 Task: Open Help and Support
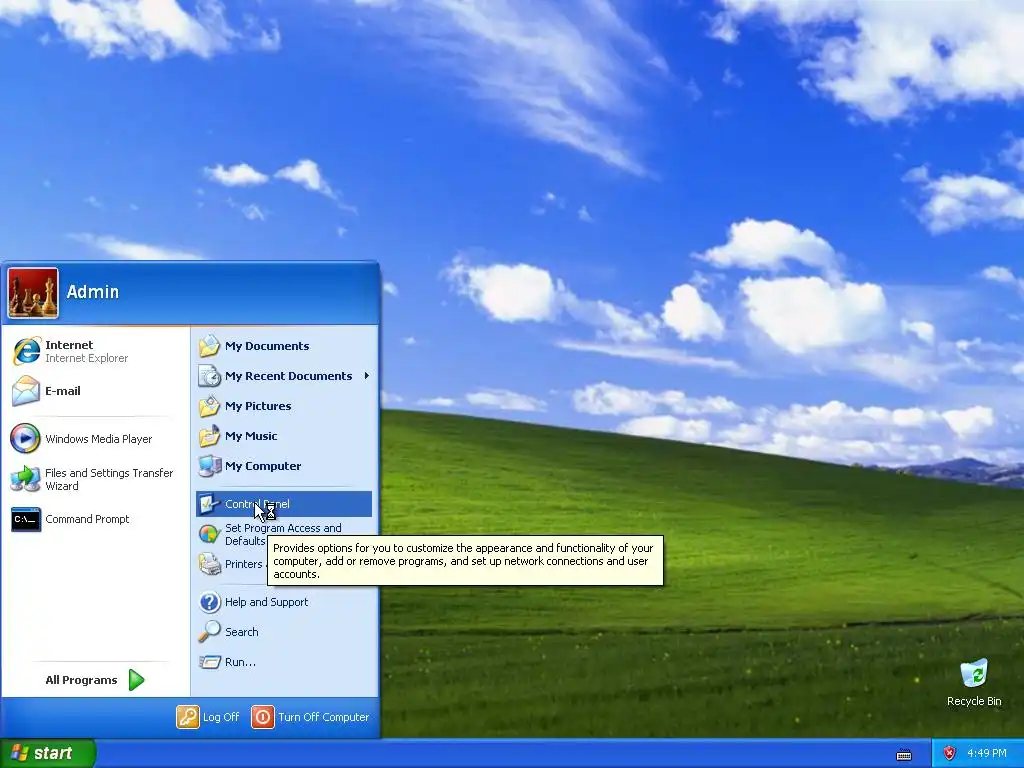284,602
